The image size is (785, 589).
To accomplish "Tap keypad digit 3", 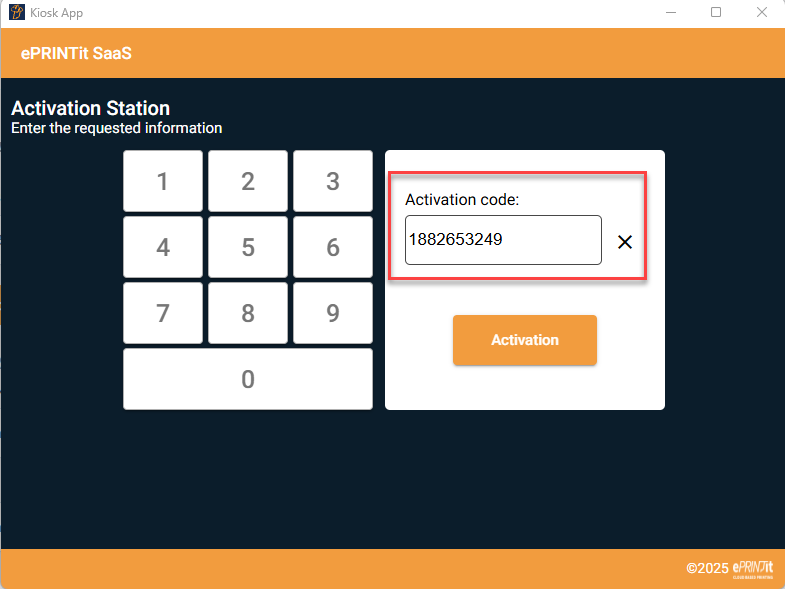I will pos(333,181).
